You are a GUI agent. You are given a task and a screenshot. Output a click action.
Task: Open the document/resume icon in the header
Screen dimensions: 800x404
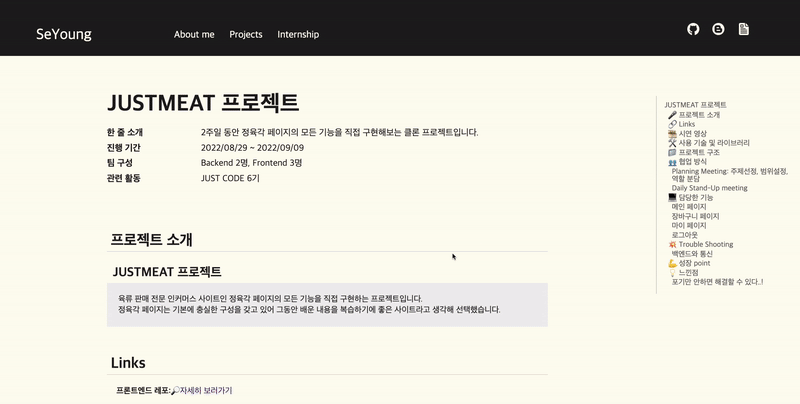point(744,29)
